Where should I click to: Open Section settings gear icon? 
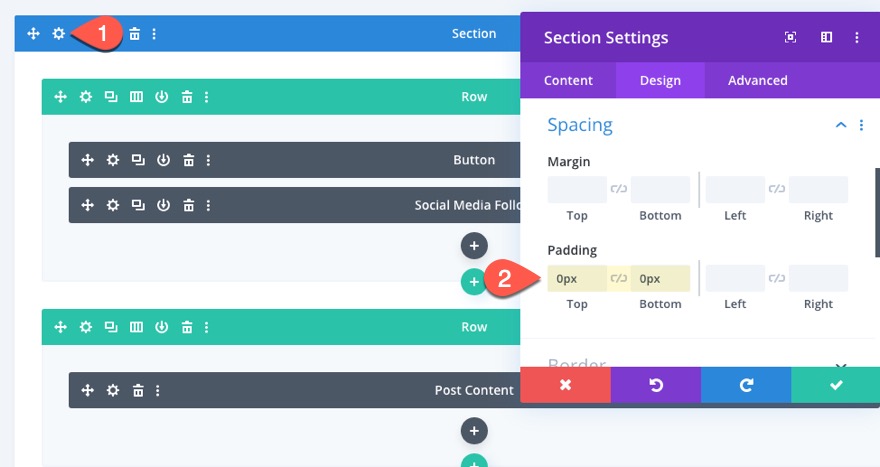(59, 34)
